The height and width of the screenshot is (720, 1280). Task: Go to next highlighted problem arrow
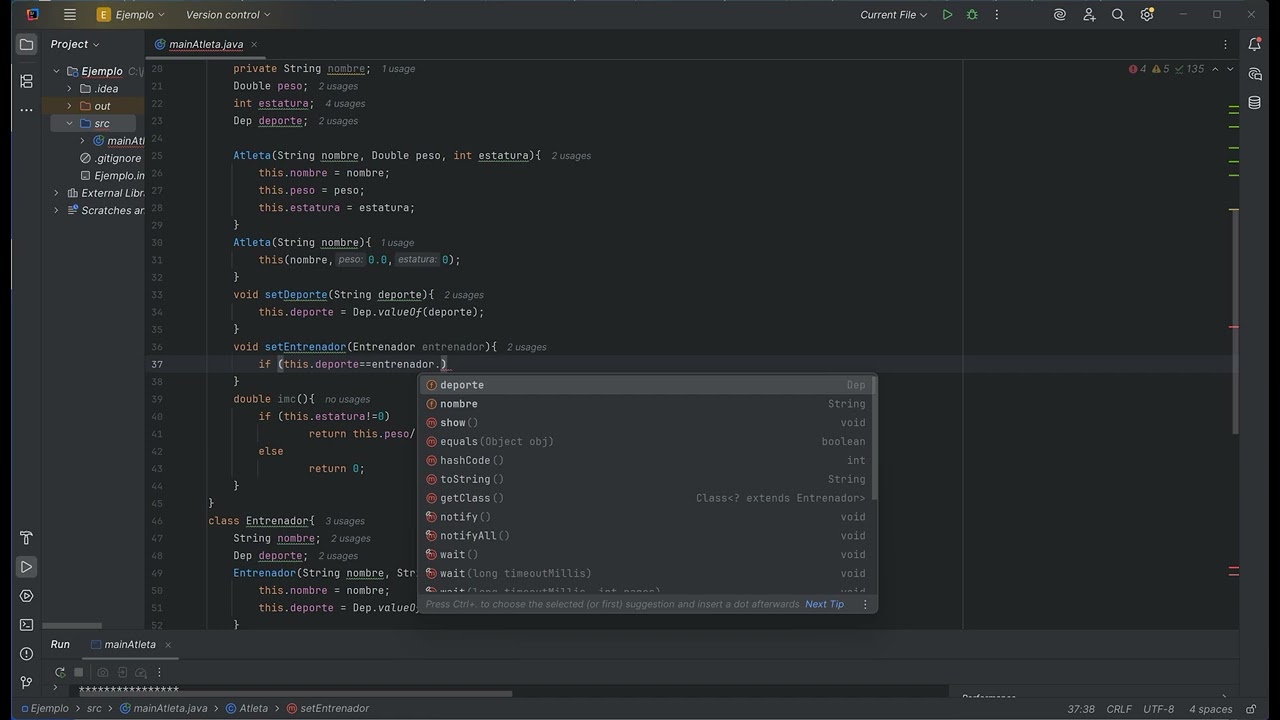(x=1230, y=69)
